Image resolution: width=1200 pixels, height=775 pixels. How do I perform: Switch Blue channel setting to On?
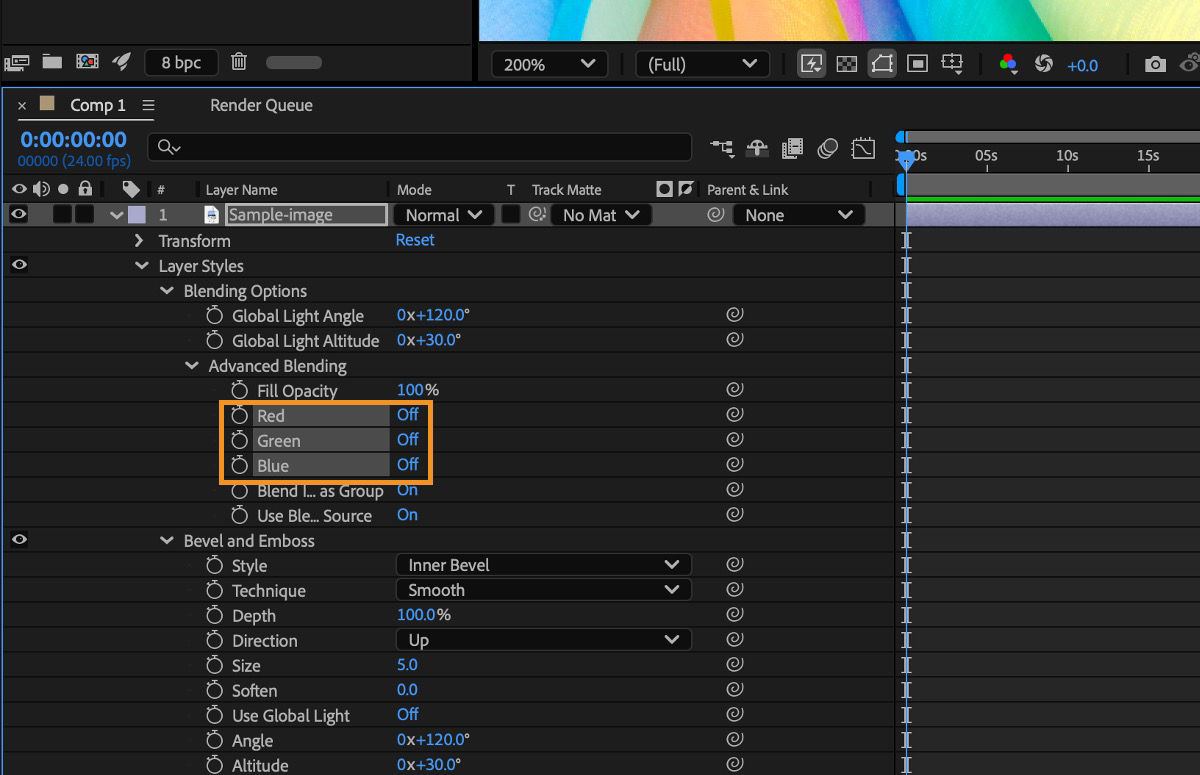click(407, 464)
